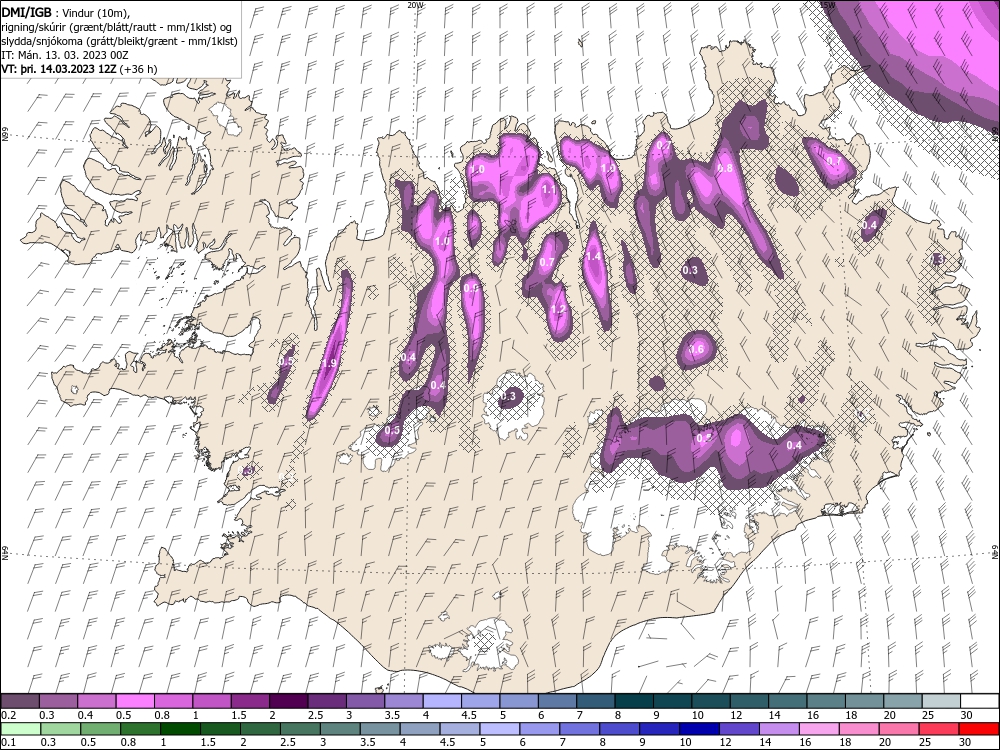
Task: Click the '15W' longitude label
Action: (827, 4)
